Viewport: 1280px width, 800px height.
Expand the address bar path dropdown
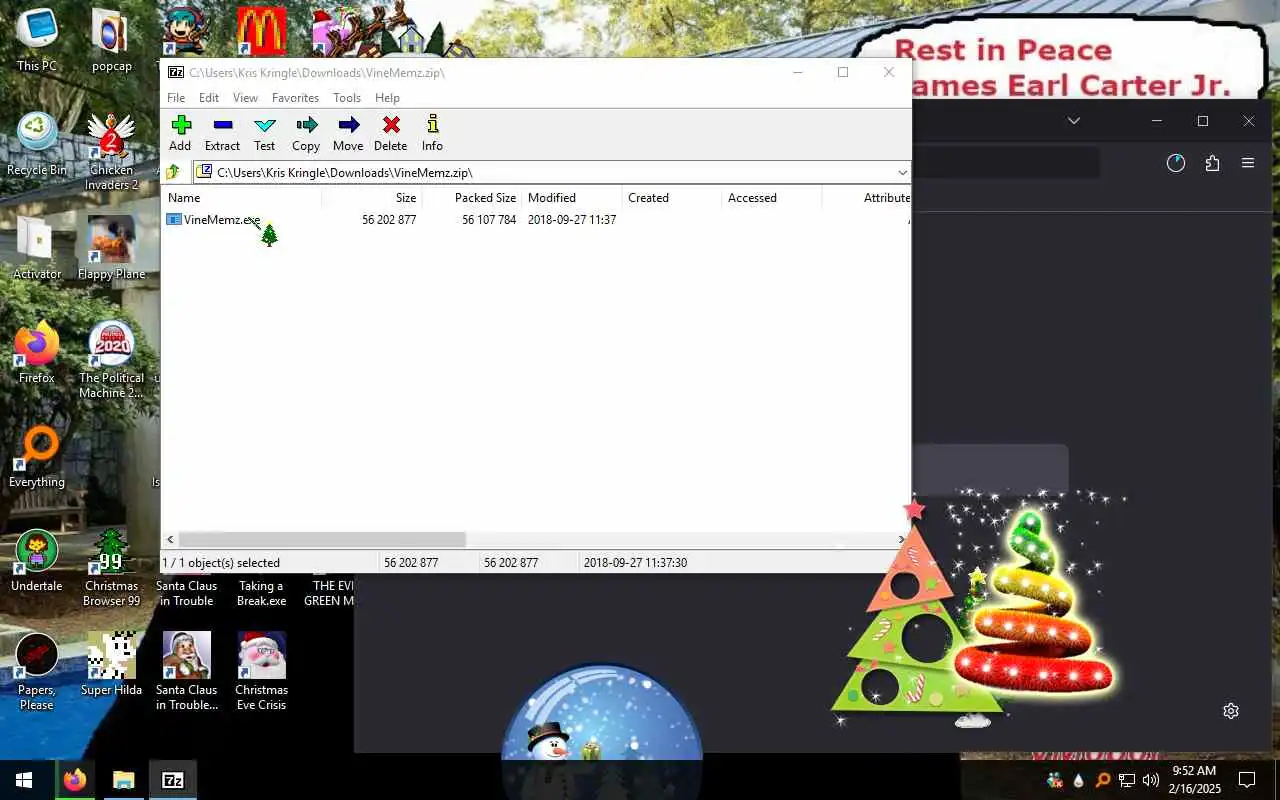tap(902, 172)
